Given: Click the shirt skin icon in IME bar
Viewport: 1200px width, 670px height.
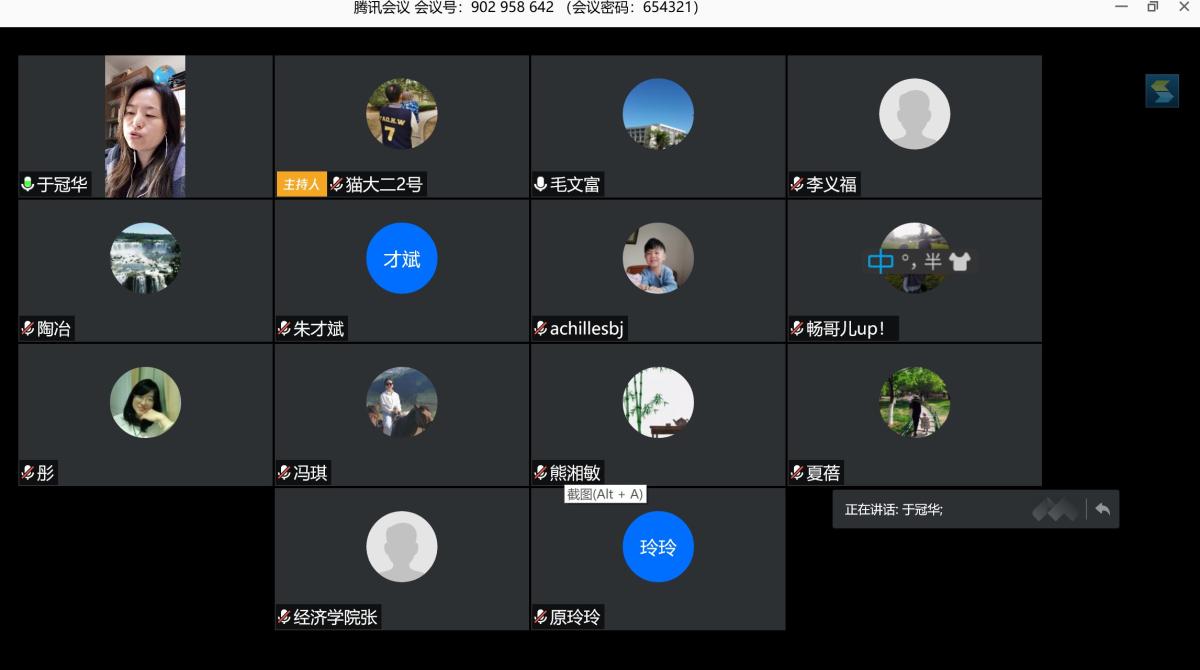Looking at the screenshot, I should pyautogui.click(x=960, y=262).
